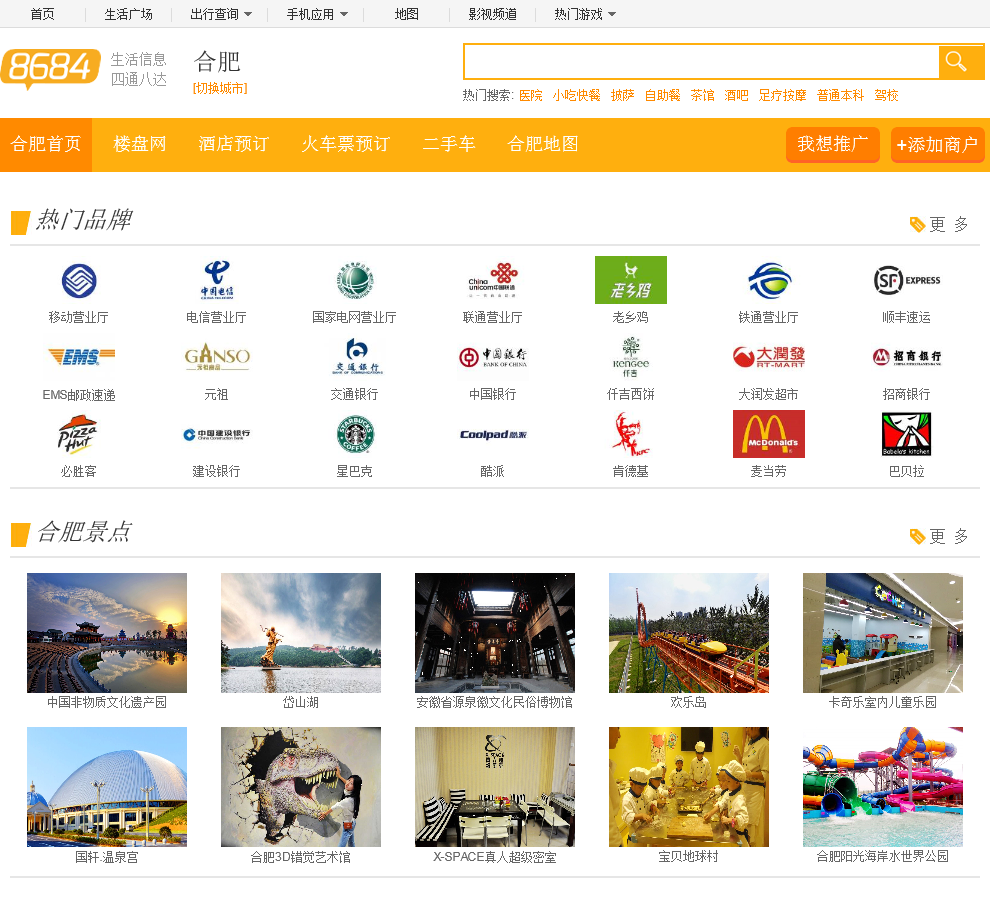Click the 8684 site logo
This screenshot has width=990, height=900.
[x=51, y=68]
